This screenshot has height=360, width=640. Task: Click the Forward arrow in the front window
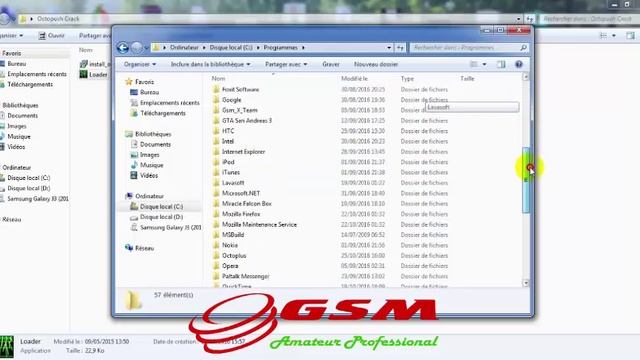click(137, 48)
